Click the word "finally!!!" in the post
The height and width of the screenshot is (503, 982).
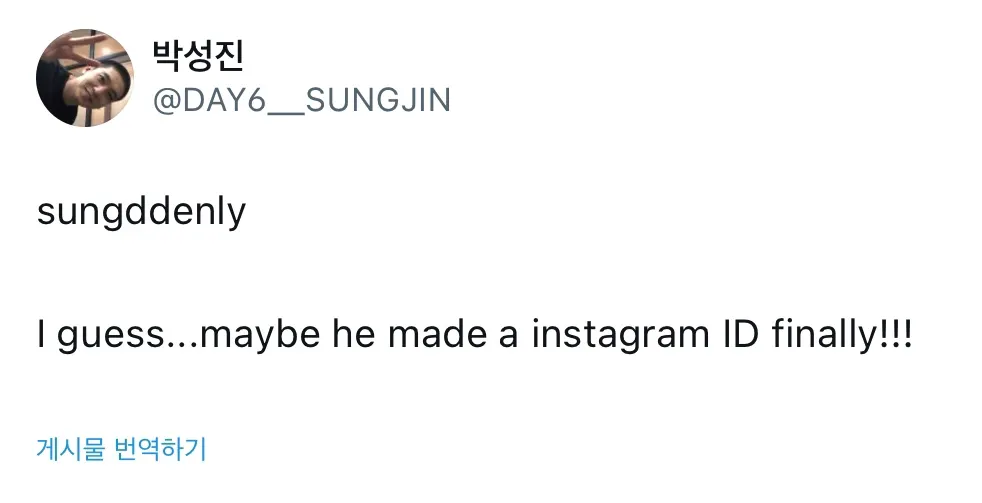tap(842, 335)
